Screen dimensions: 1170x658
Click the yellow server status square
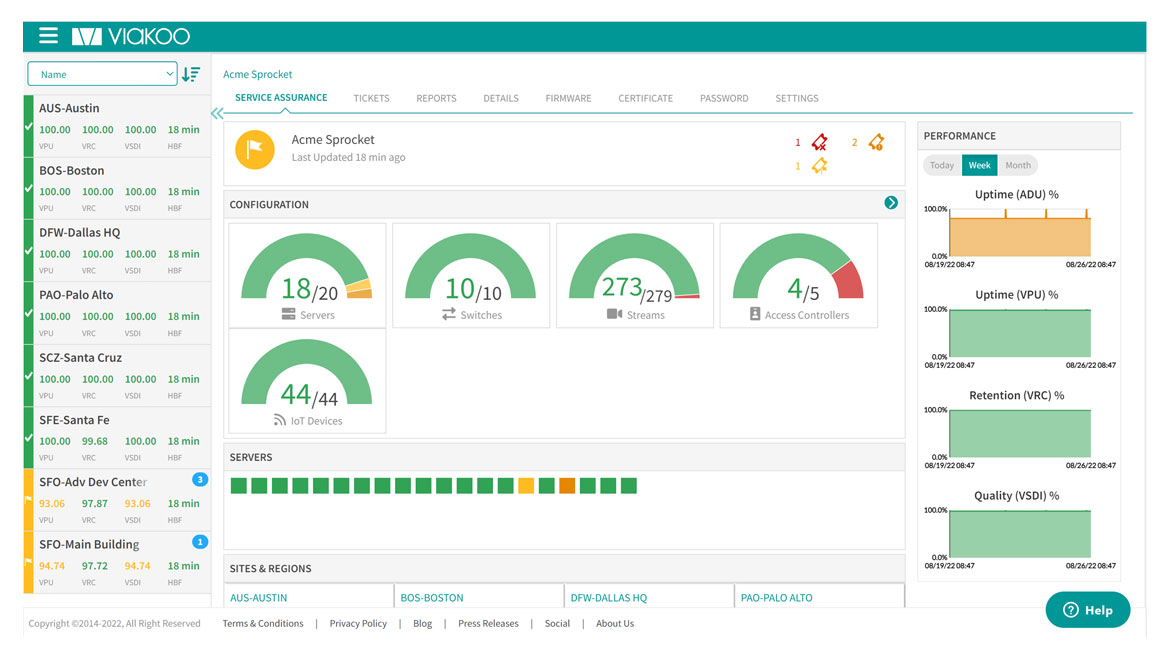(526, 486)
